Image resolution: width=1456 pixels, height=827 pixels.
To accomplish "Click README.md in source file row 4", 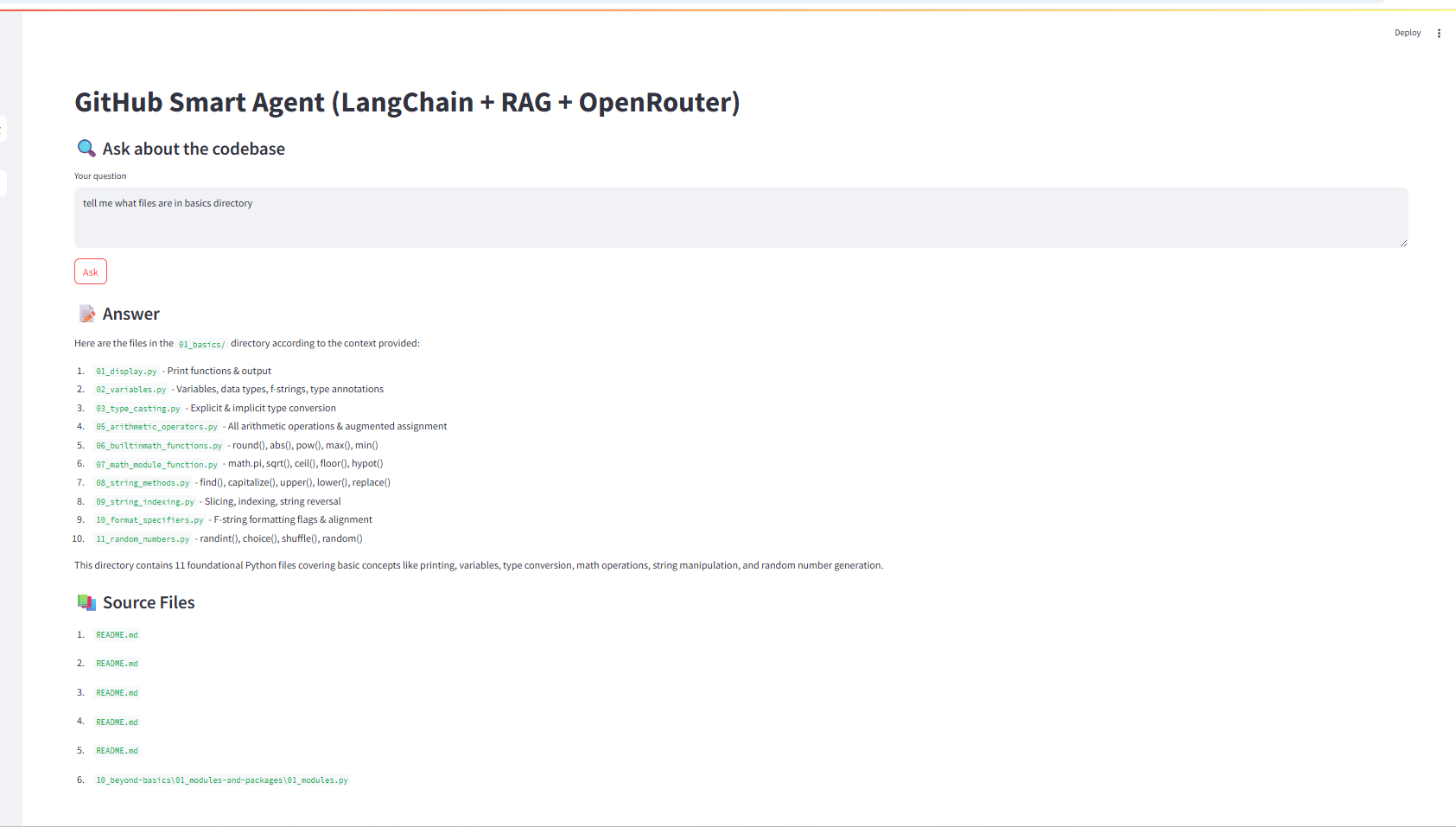I will click(x=117, y=722).
